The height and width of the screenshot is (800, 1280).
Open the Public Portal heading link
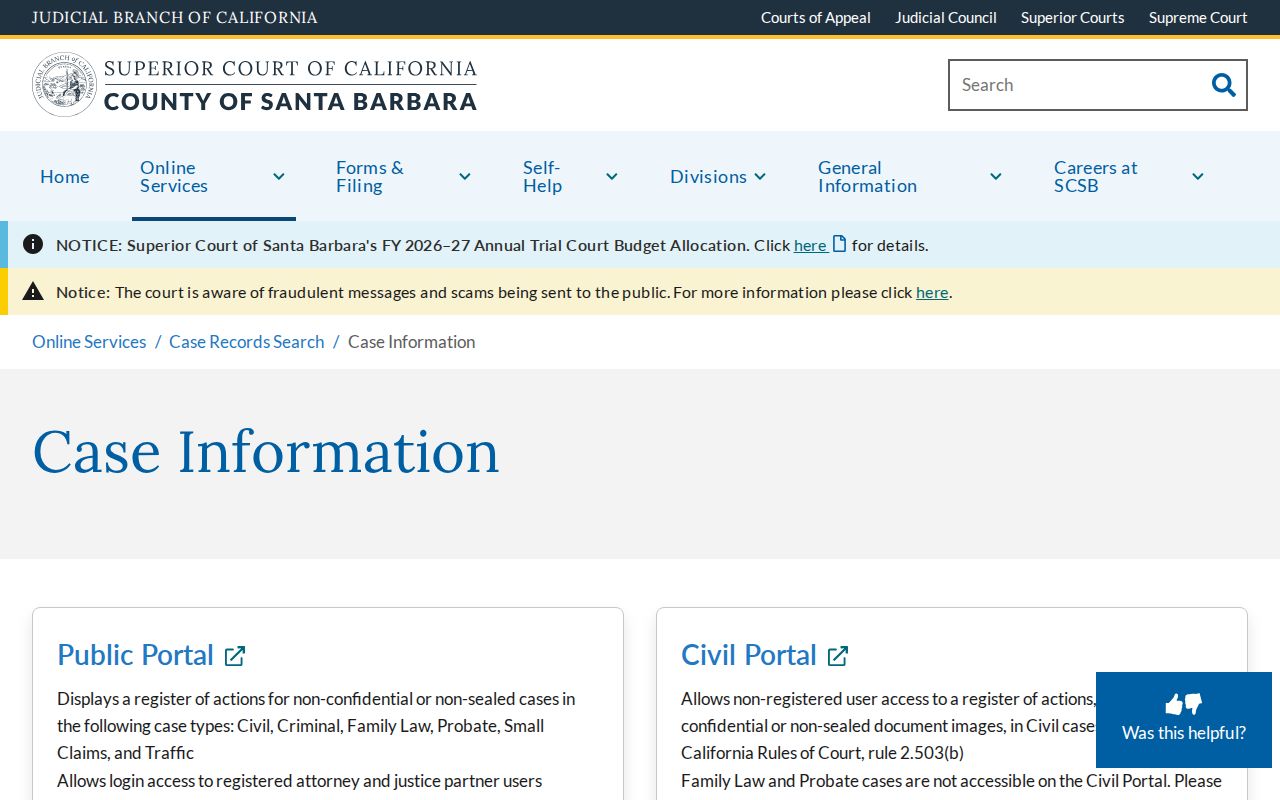coord(136,655)
